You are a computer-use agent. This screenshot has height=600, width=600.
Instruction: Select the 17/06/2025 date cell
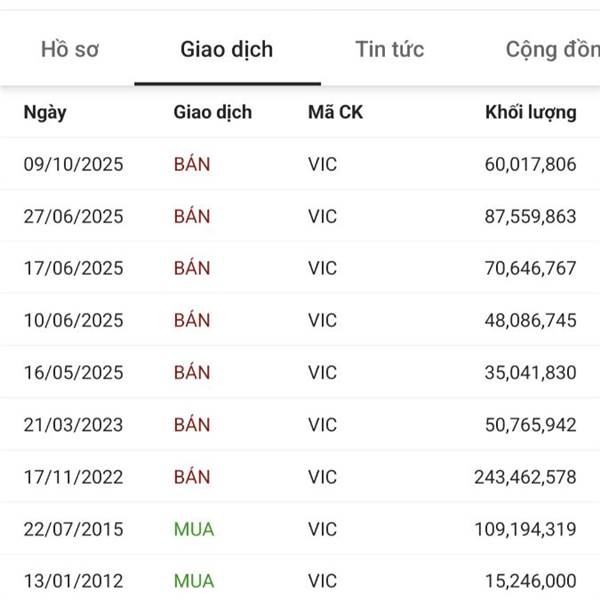(x=73, y=268)
